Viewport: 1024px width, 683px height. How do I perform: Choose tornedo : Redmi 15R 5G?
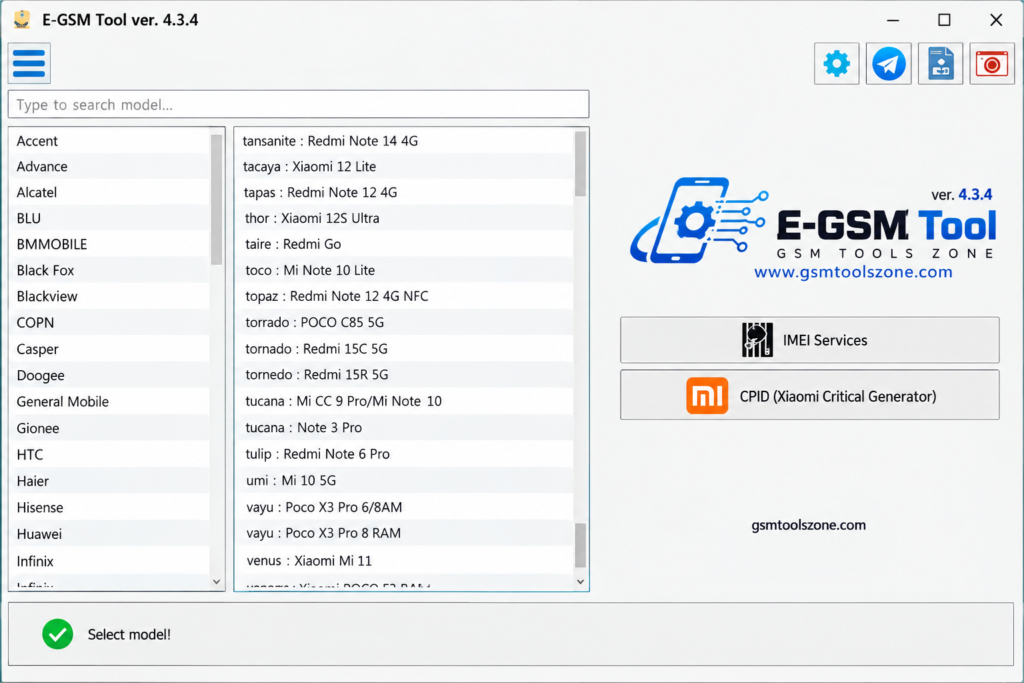pyautogui.click(x=404, y=375)
